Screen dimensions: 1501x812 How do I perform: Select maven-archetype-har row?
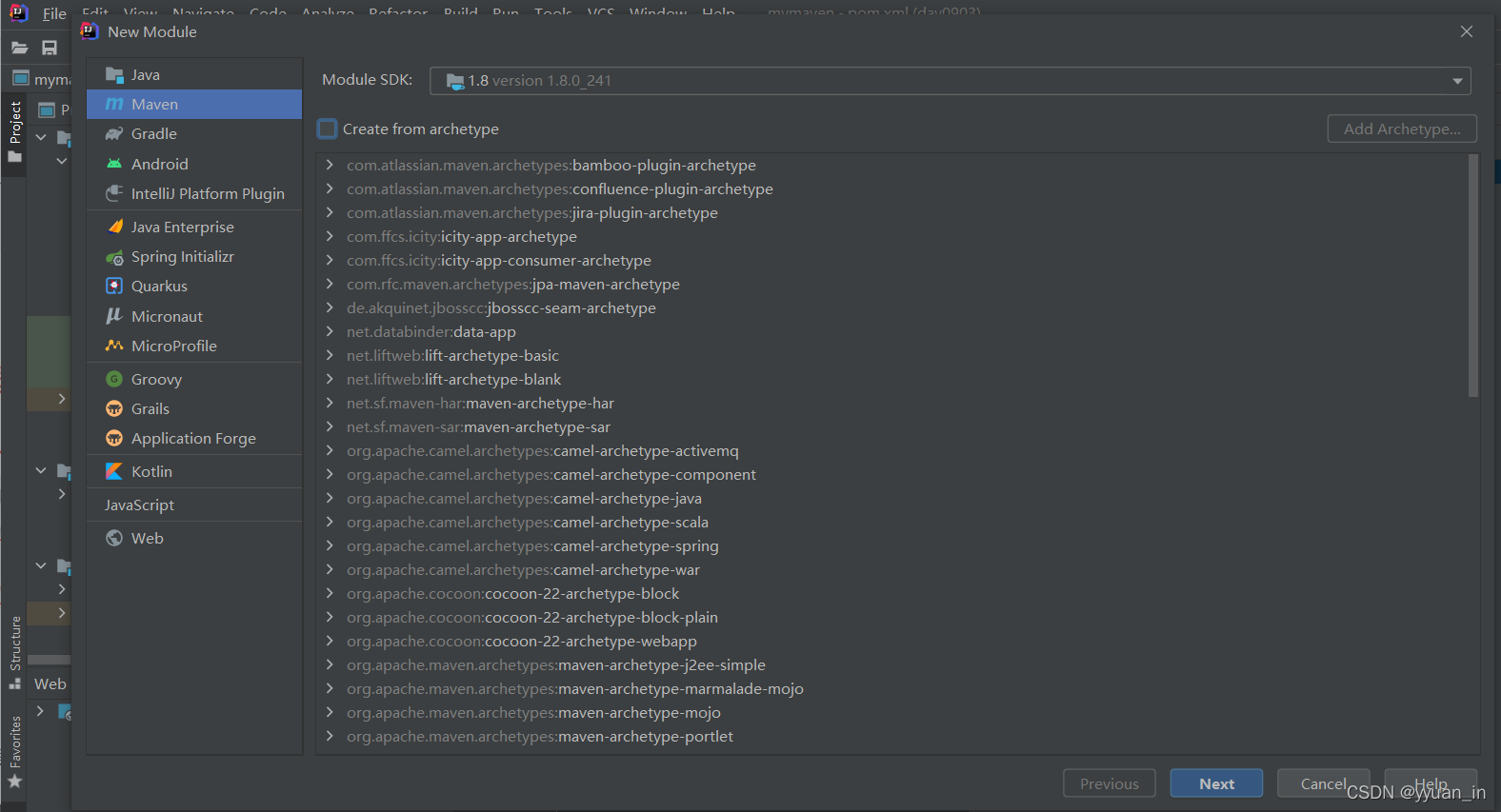pyautogui.click(x=893, y=403)
